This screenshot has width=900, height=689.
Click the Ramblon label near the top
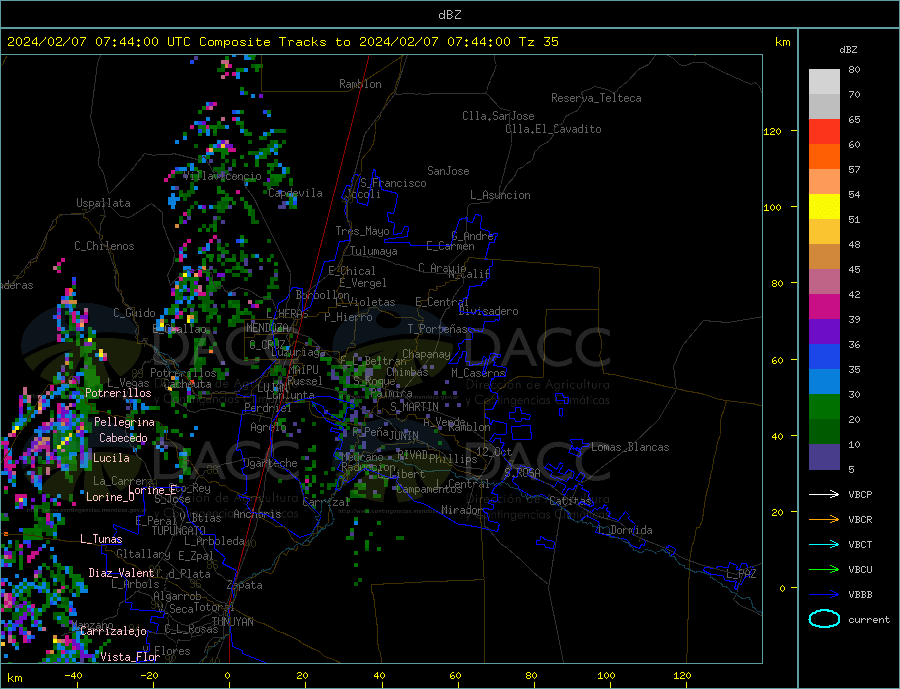tap(360, 84)
